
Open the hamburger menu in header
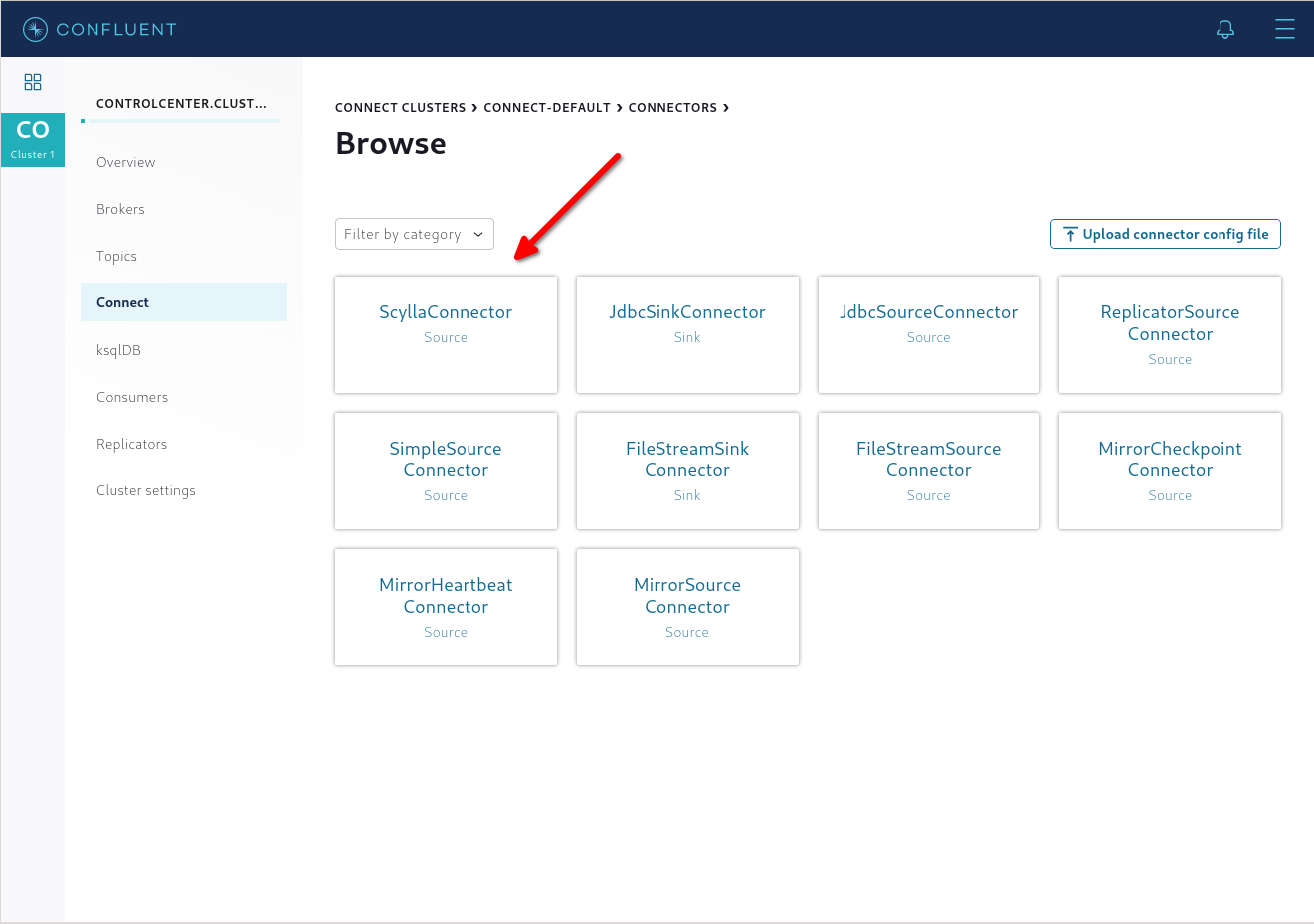click(x=1284, y=29)
